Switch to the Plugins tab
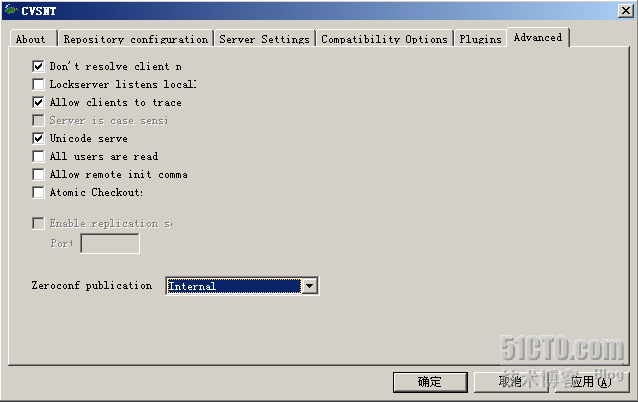The width and height of the screenshot is (638, 402). 480,39
